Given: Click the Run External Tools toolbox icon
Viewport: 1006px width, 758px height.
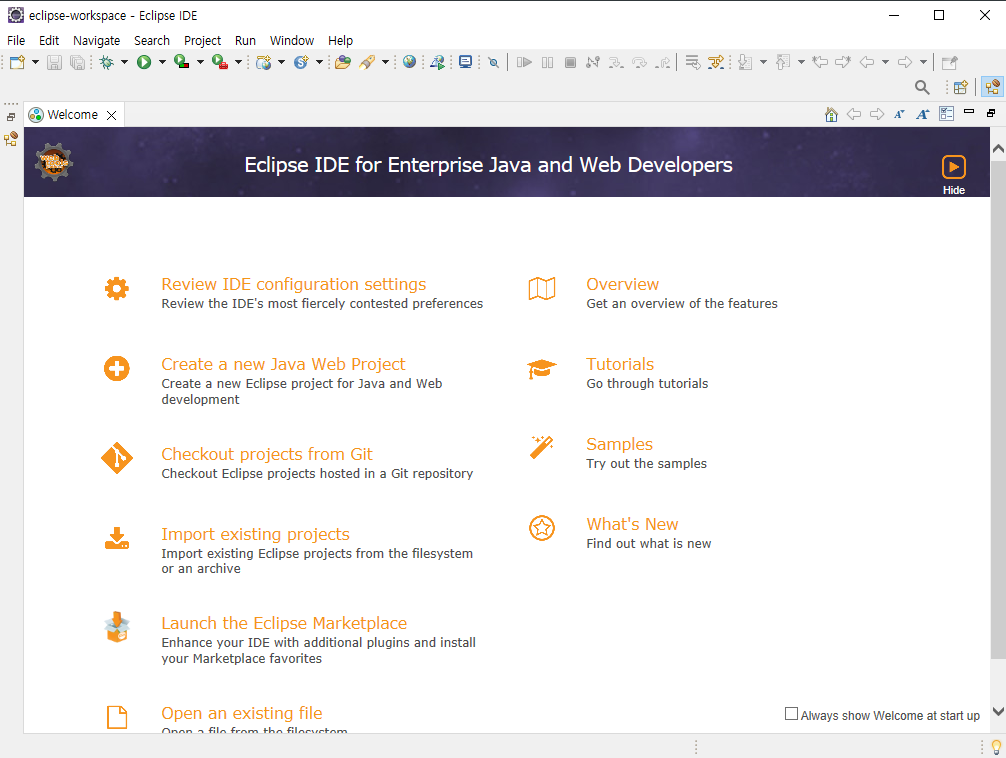Looking at the screenshot, I should pos(219,62).
